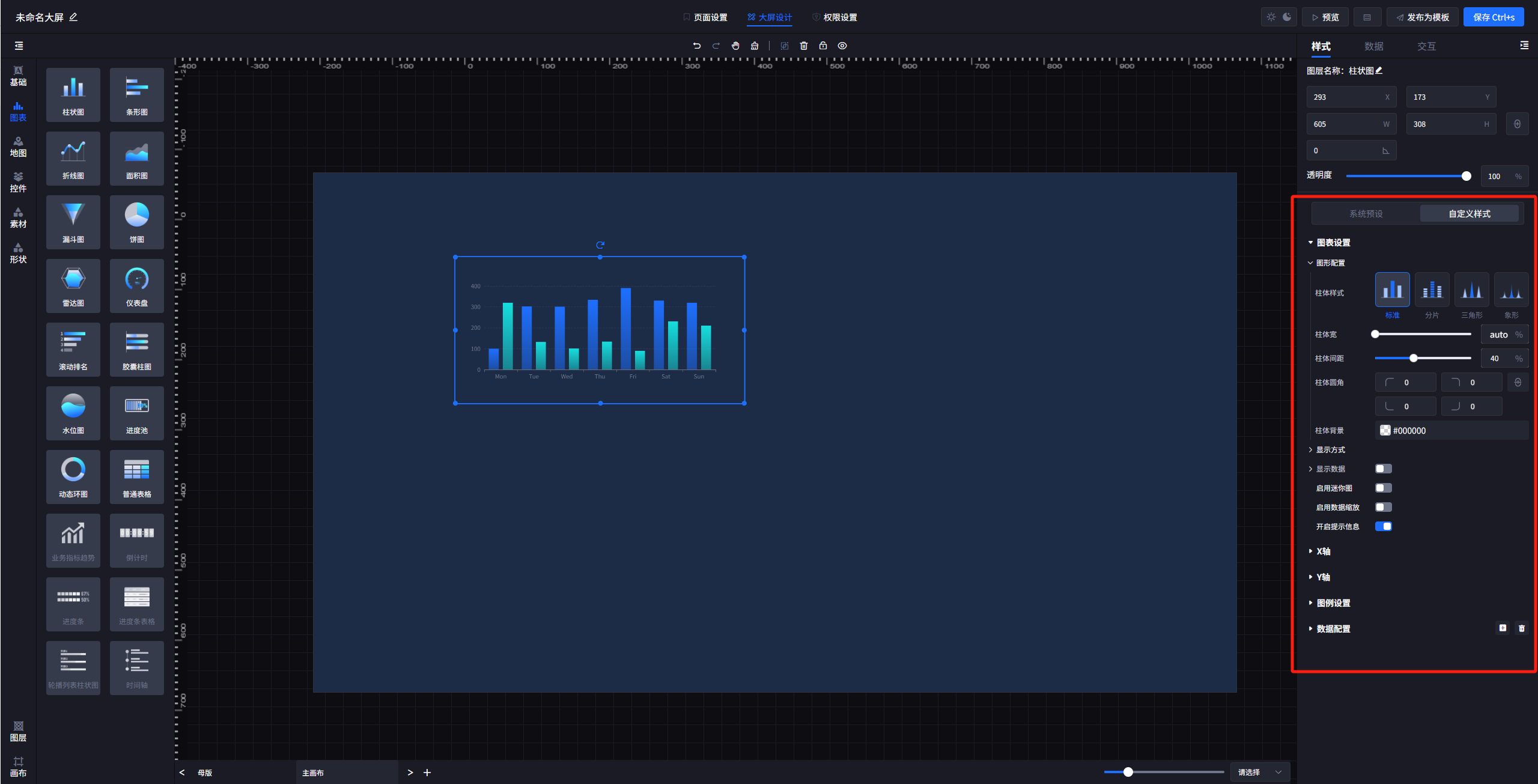Click the 发布为模板 button

(x=1422, y=17)
